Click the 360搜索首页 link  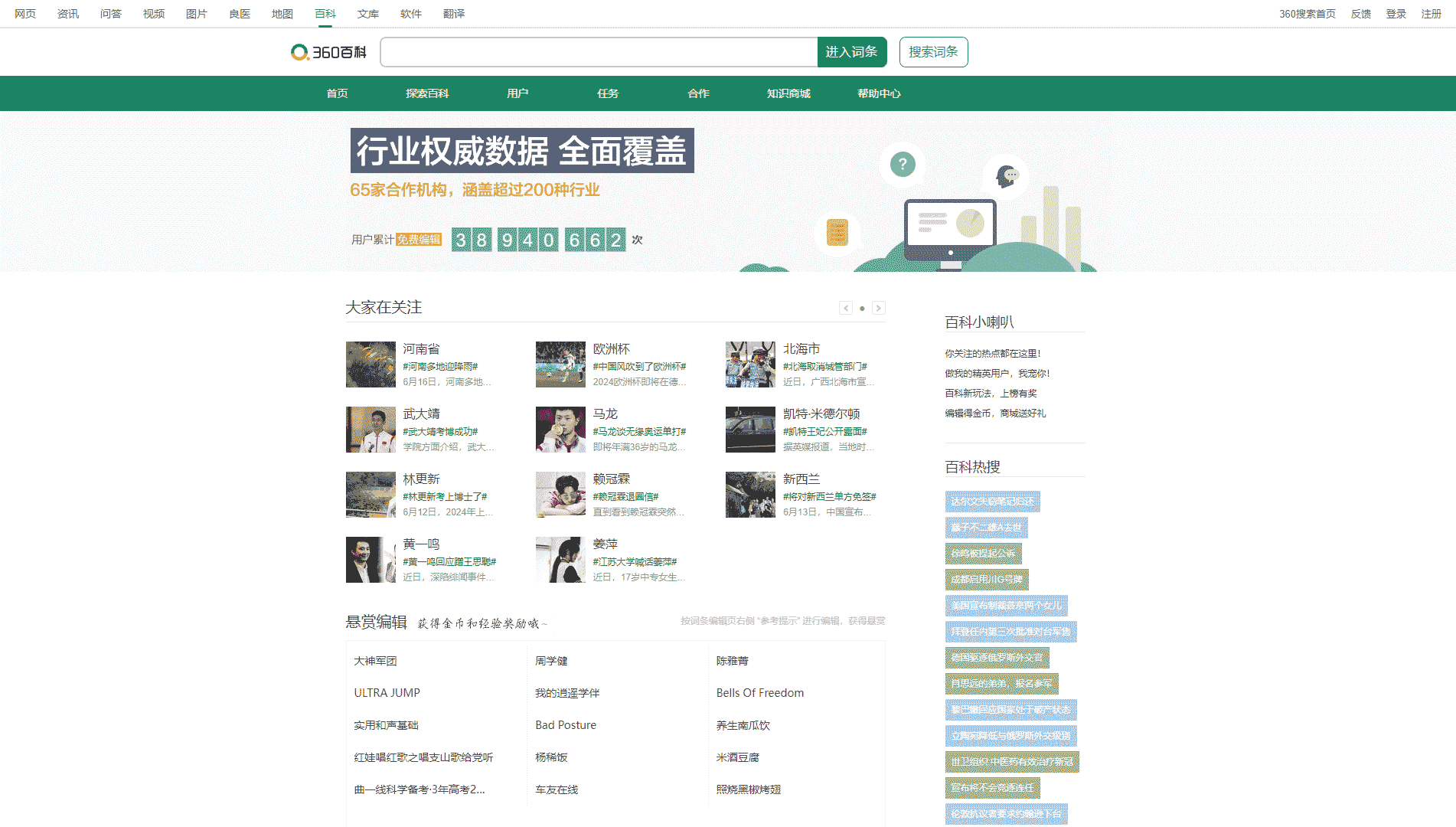[1307, 14]
